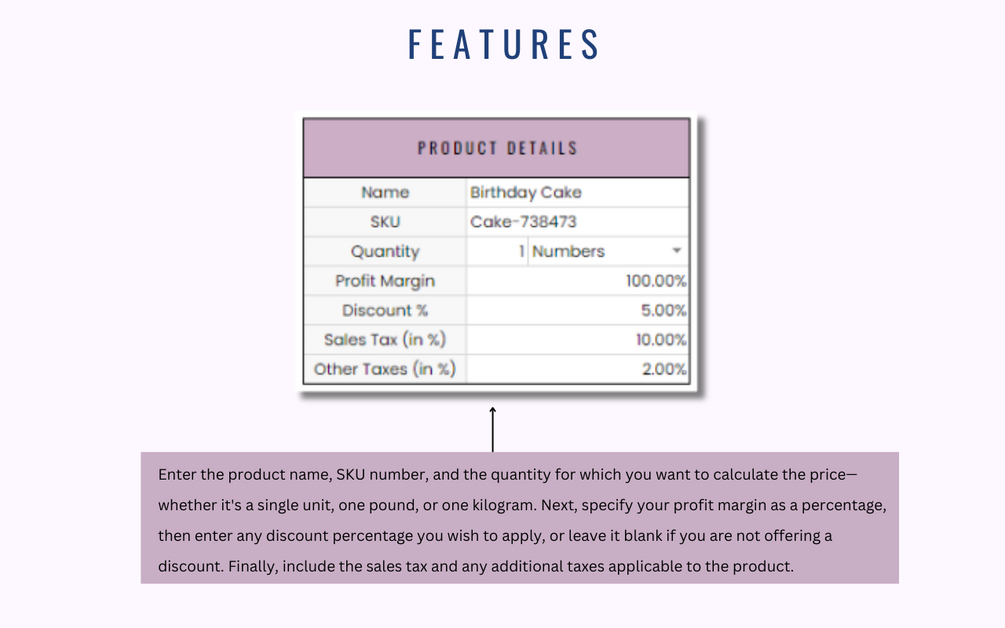Viewport: 1005px width, 628px height.
Task: Click the 10.00% sales tax value cell
Action: pyautogui.click(x=577, y=340)
